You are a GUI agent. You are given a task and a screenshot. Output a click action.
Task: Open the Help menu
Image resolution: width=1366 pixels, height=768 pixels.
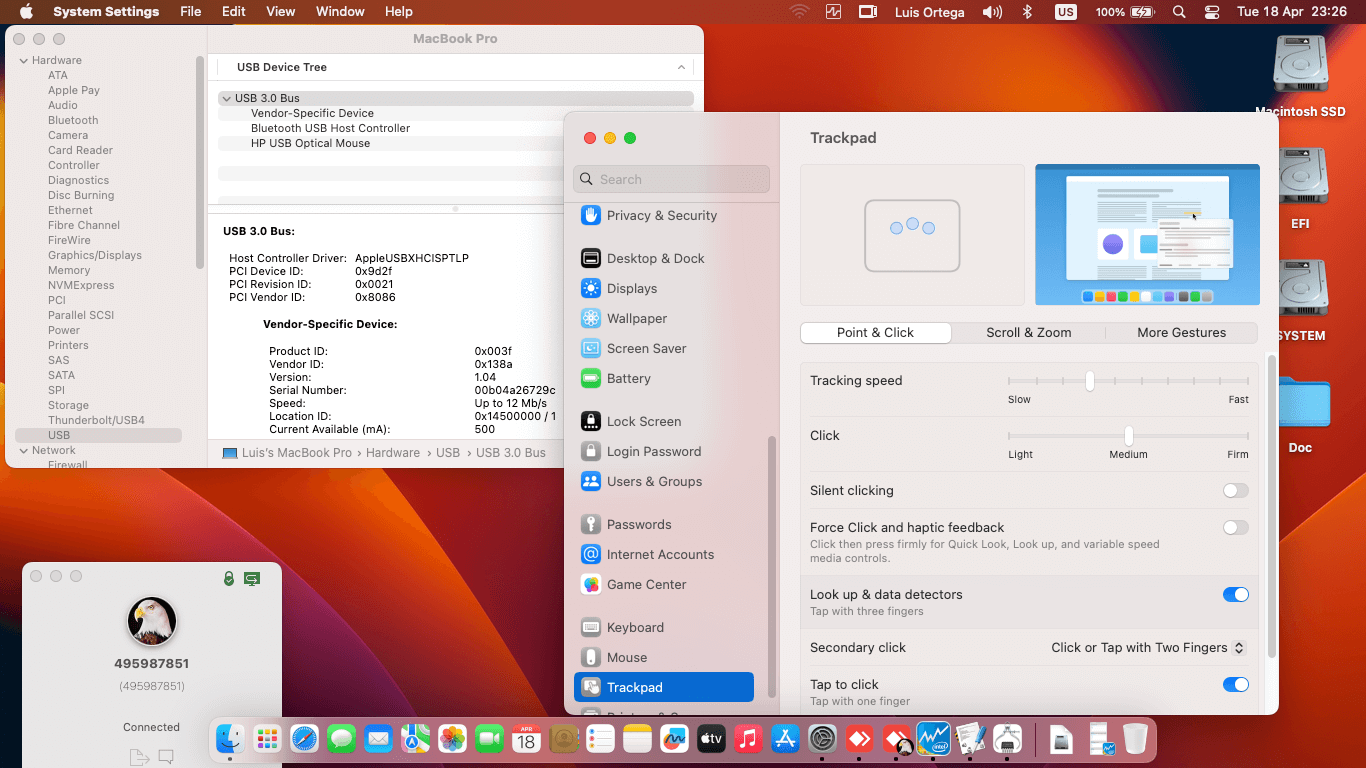(x=399, y=12)
